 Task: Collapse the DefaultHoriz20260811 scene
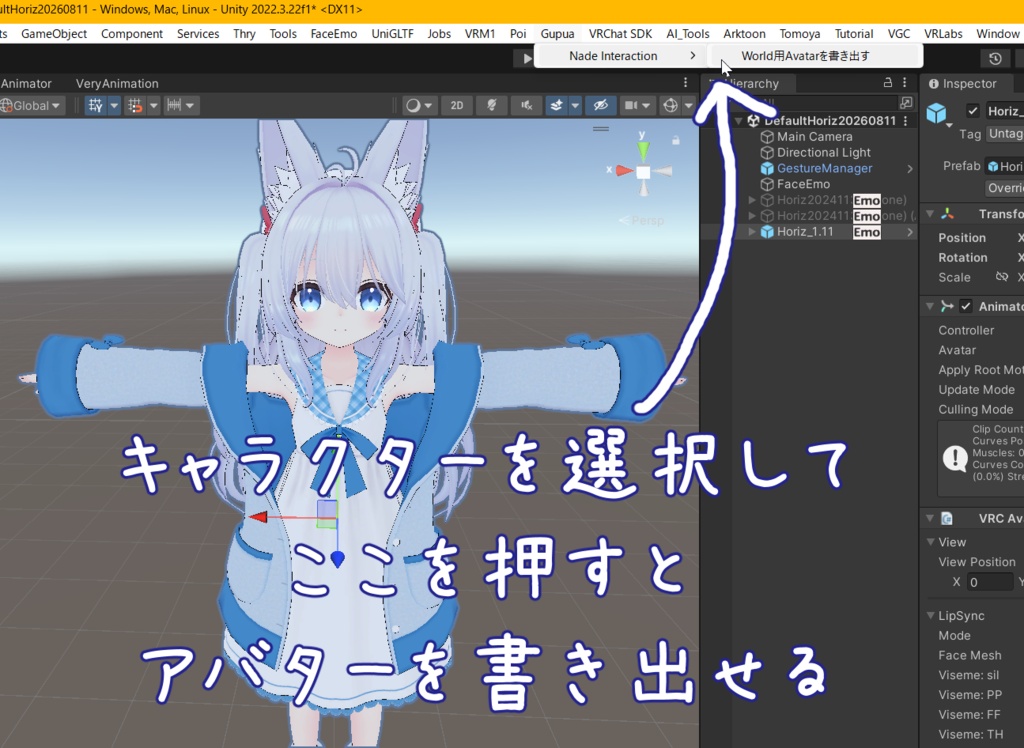coord(738,121)
